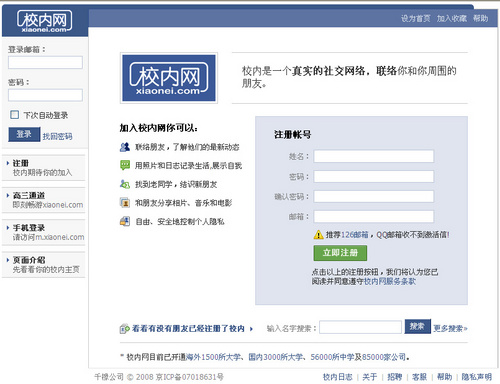
Task: Click the xiaonei.com logo in the top-left header
Action: (x=44, y=21)
